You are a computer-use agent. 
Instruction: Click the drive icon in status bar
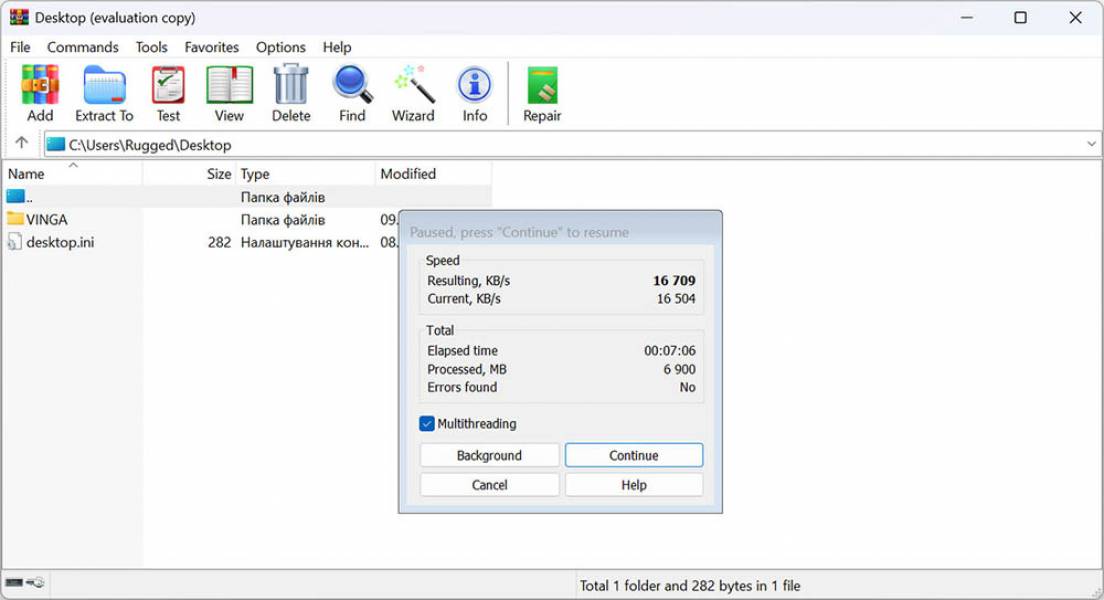(x=15, y=583)
